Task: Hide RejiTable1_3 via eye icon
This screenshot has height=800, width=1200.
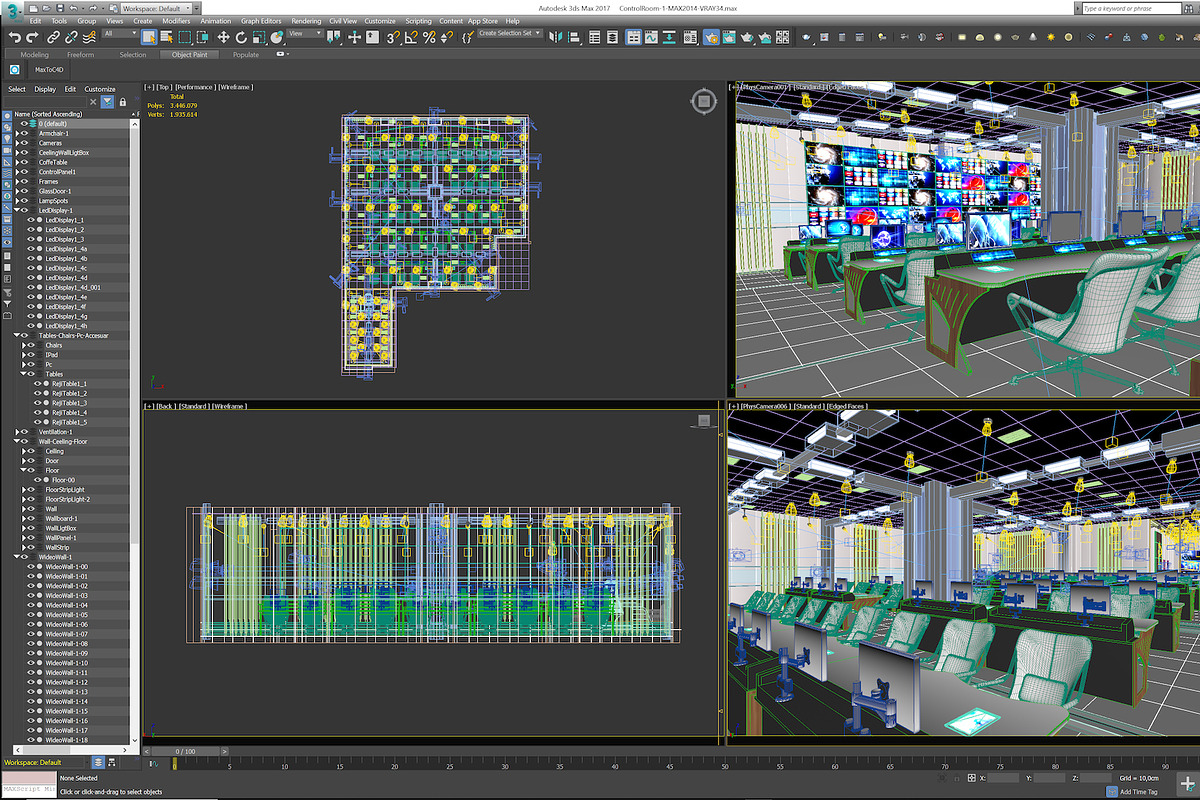Action: pyautogui.click(x=38, y=402)
